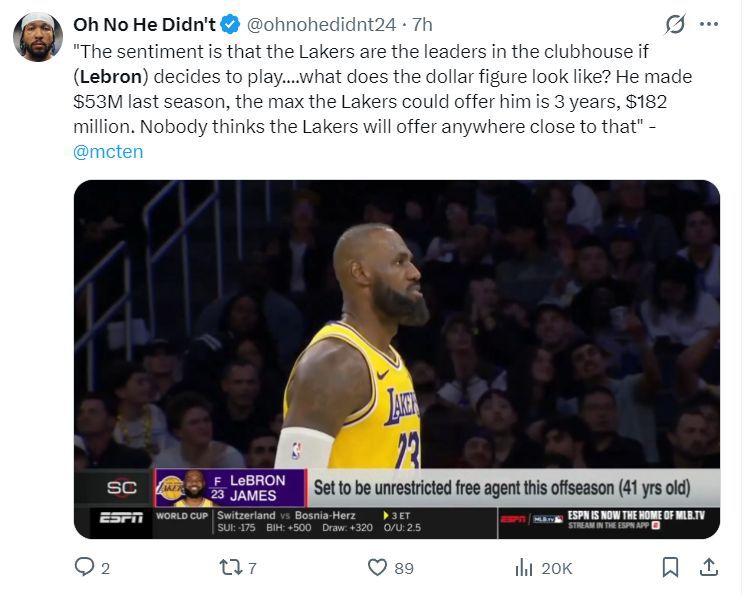Open the three-dot more options menu
This screenshot has height=595, width=744.
tap(709, 24)
